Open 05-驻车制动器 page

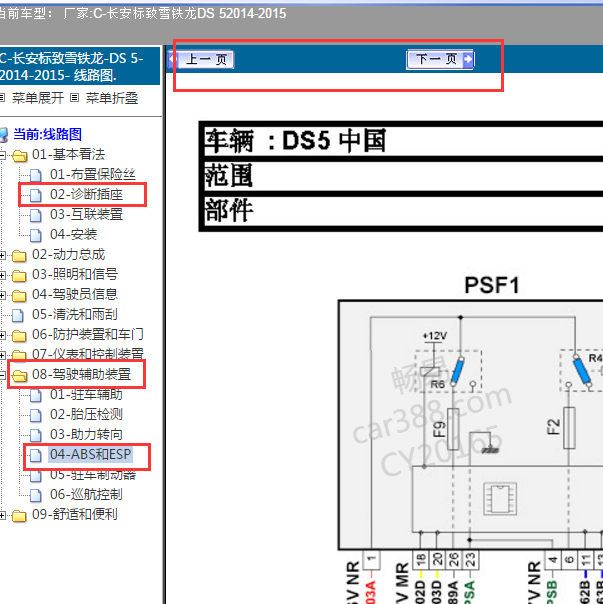coord(93,475)
